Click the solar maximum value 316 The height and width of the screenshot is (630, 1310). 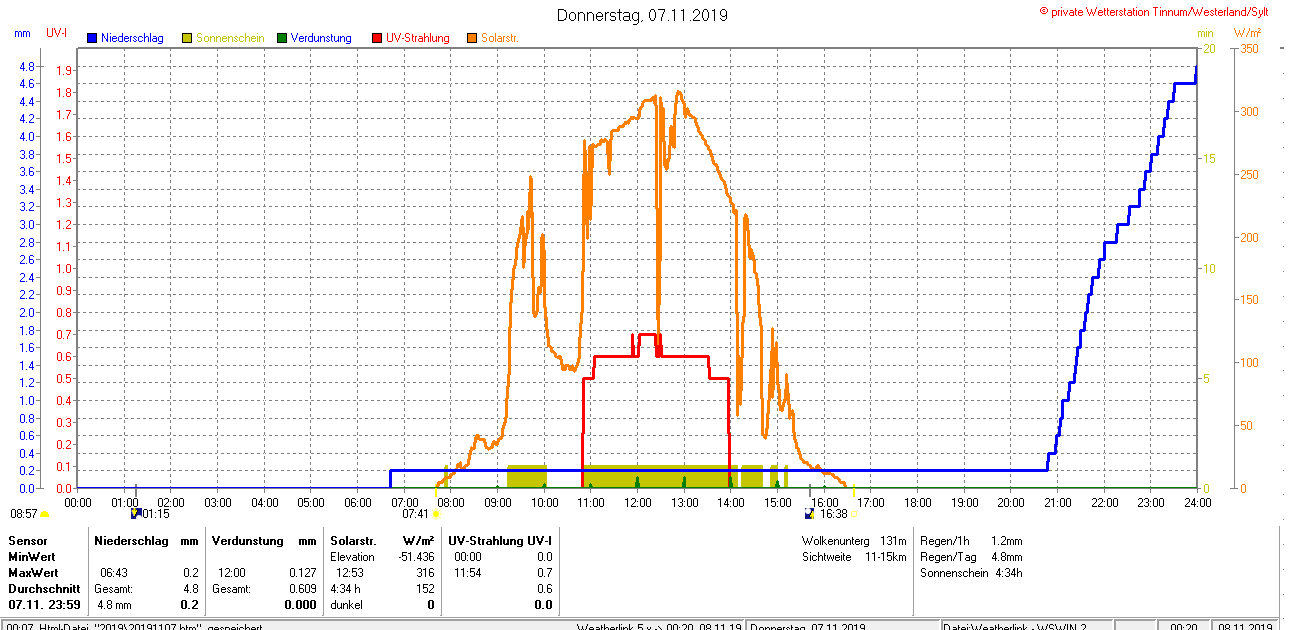[x=425, y=573]
